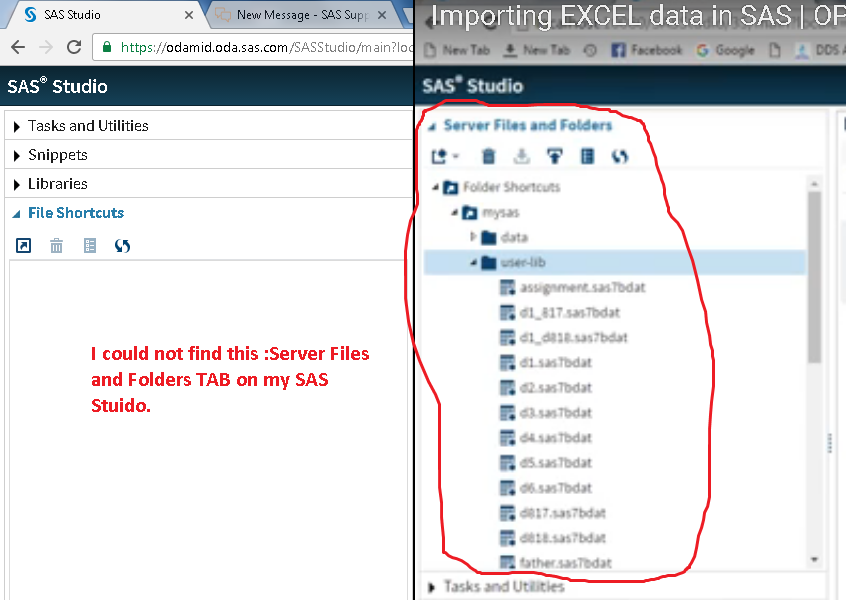The width and height of the screenshot is (846, 600).
Task: Expand the Tasks and Utilities section on left
Action: click(x=16, y=127)
